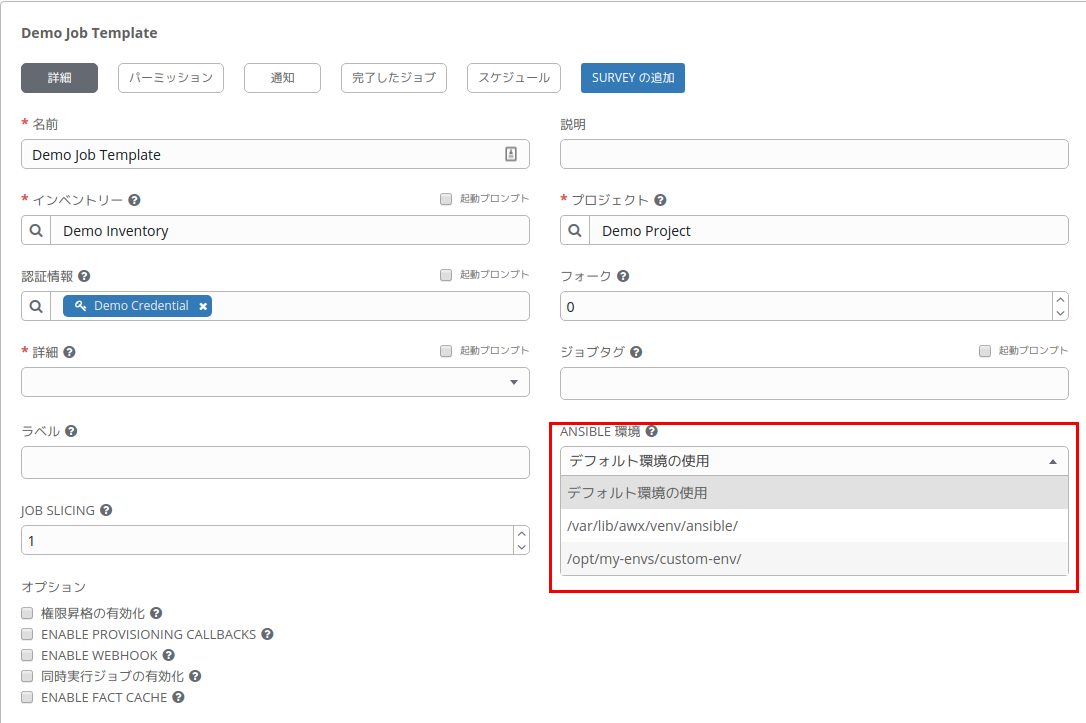Show help for ENABLE PROVISIONING CALLBACKS
Viewport: 1086px width, 723px height.
pos(267,634)
